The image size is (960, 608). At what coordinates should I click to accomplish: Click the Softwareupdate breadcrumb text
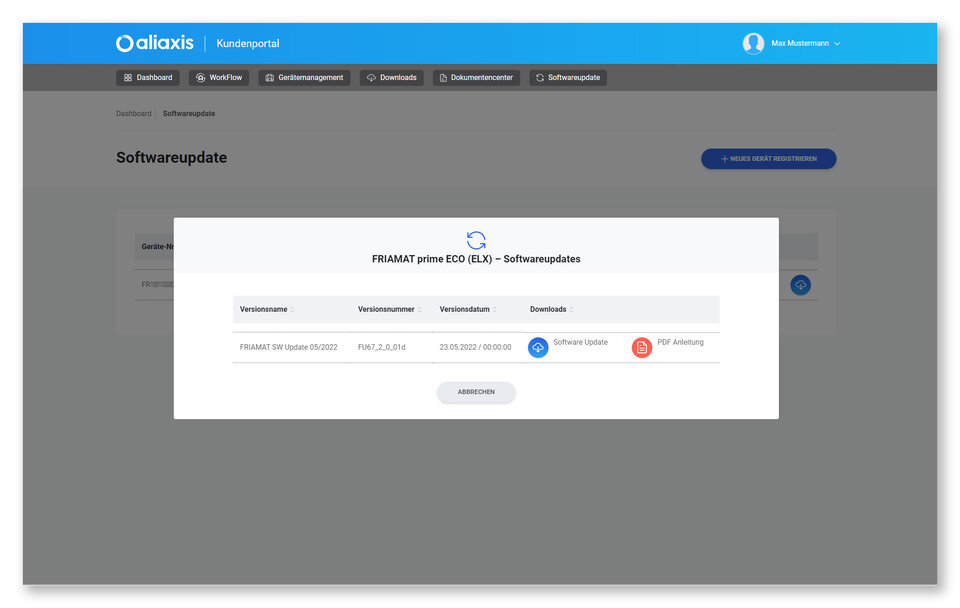(189, 113)
